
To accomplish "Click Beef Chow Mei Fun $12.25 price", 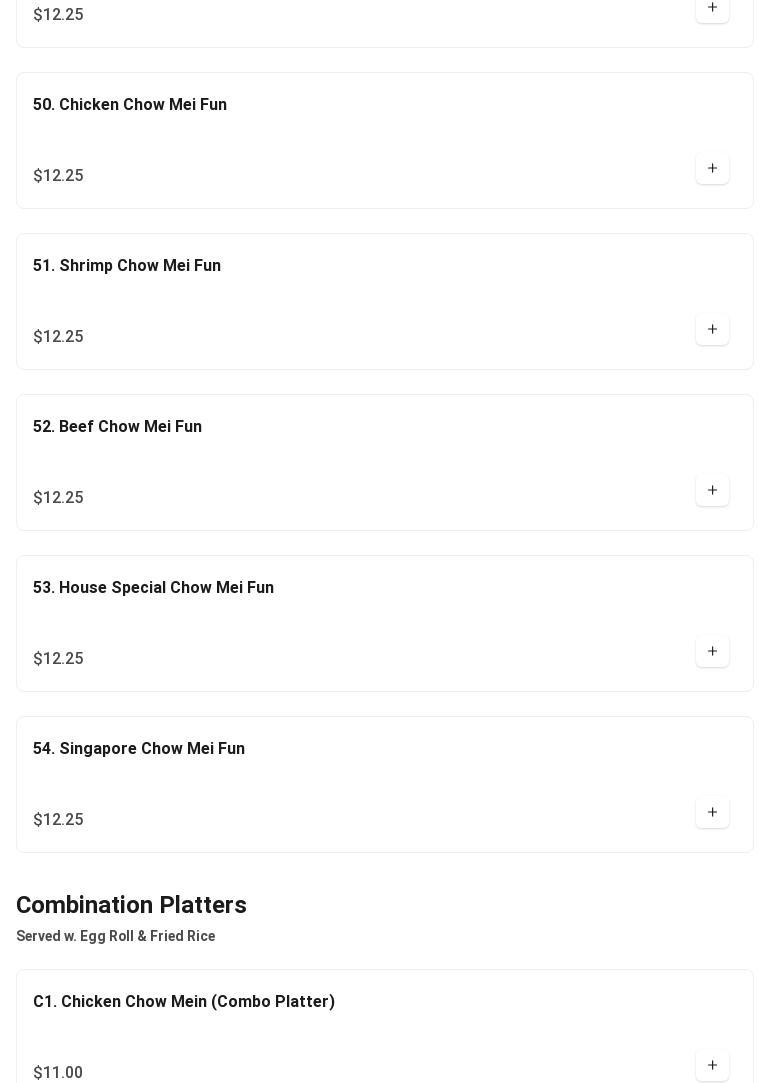I will 58,498.
